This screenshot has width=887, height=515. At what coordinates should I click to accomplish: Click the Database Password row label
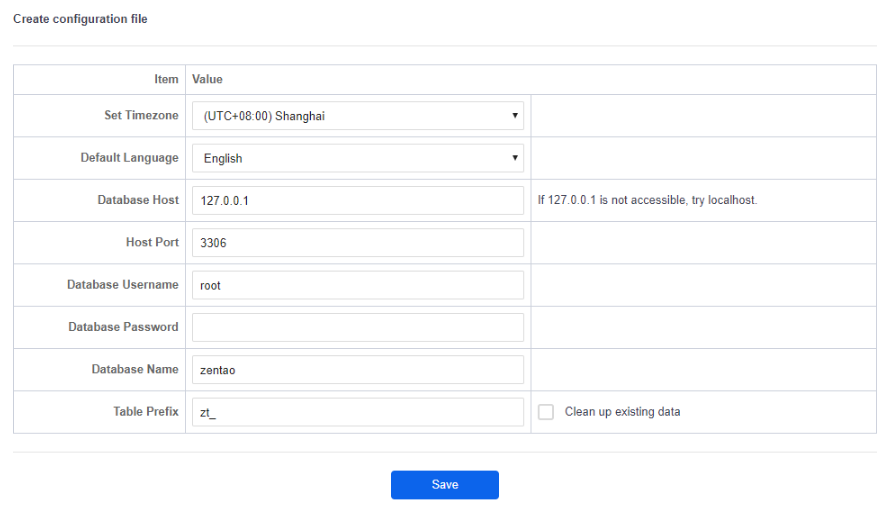coord(123,327)
